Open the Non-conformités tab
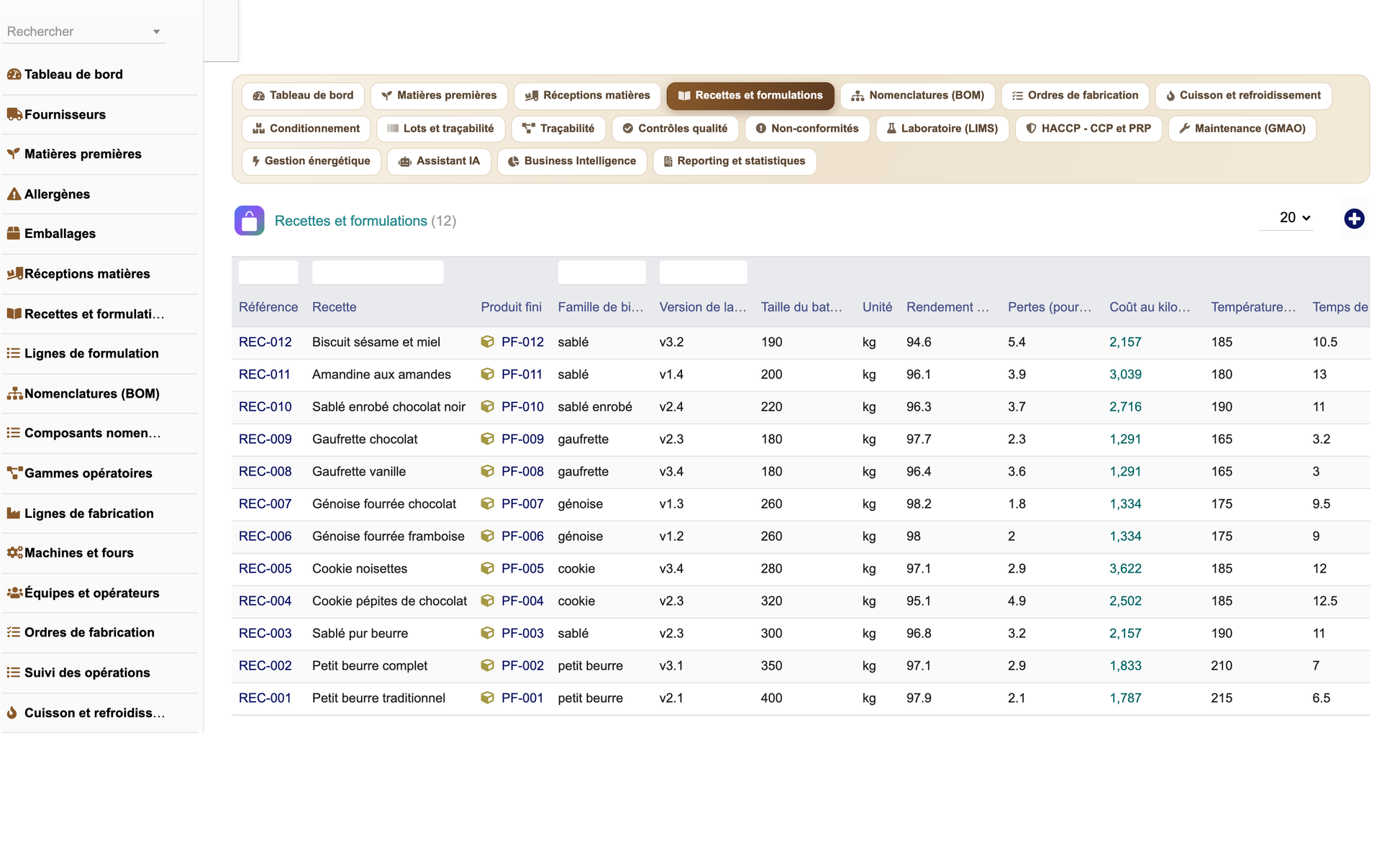Image resolution: width=1400 pixels, height=866 pixels. pyautogui.click(x=807, y=129)
